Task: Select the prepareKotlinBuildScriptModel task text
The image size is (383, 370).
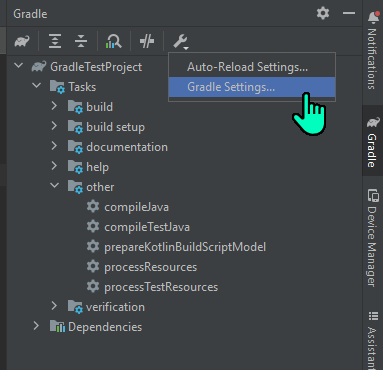Action: [185, 247]
